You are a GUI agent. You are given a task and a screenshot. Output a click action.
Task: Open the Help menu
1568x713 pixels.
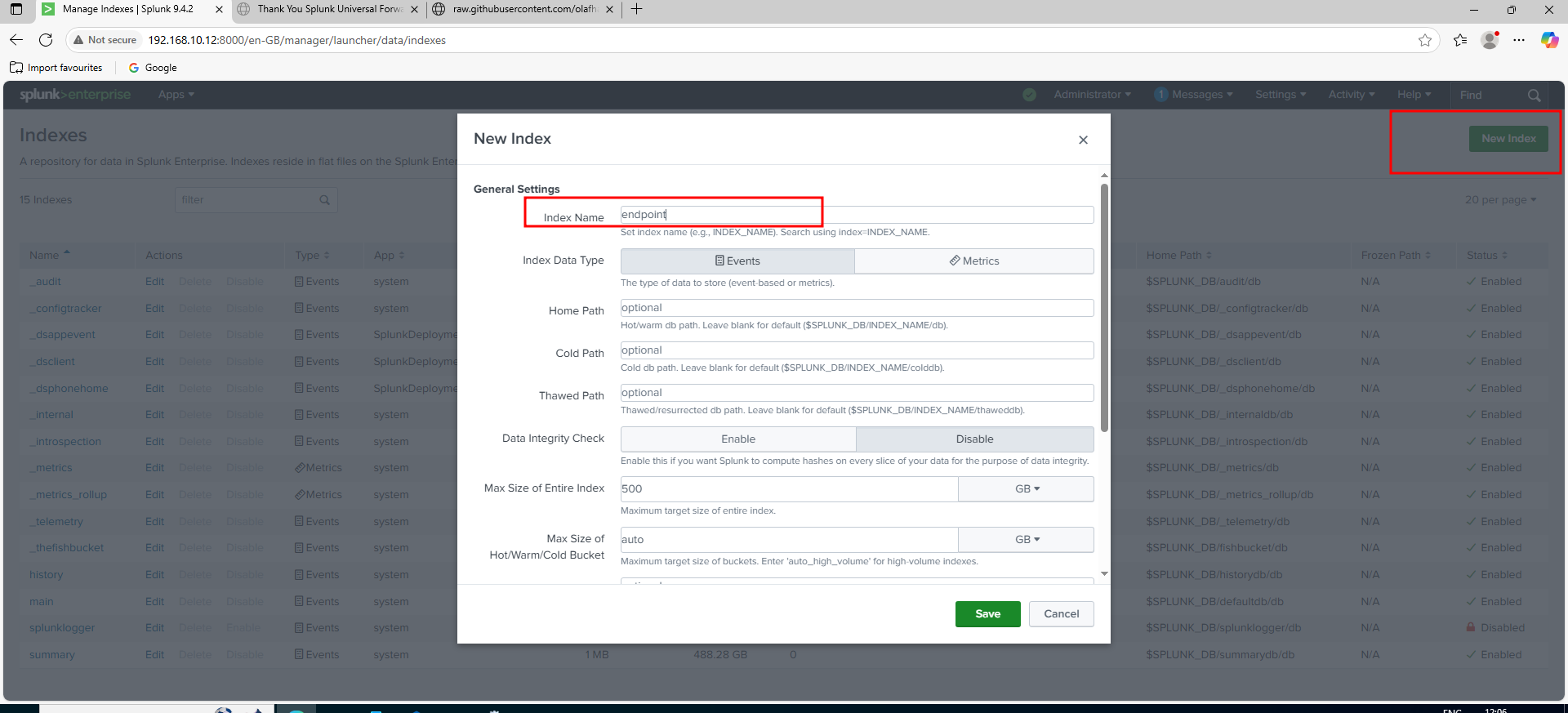tap(1414, 95)
